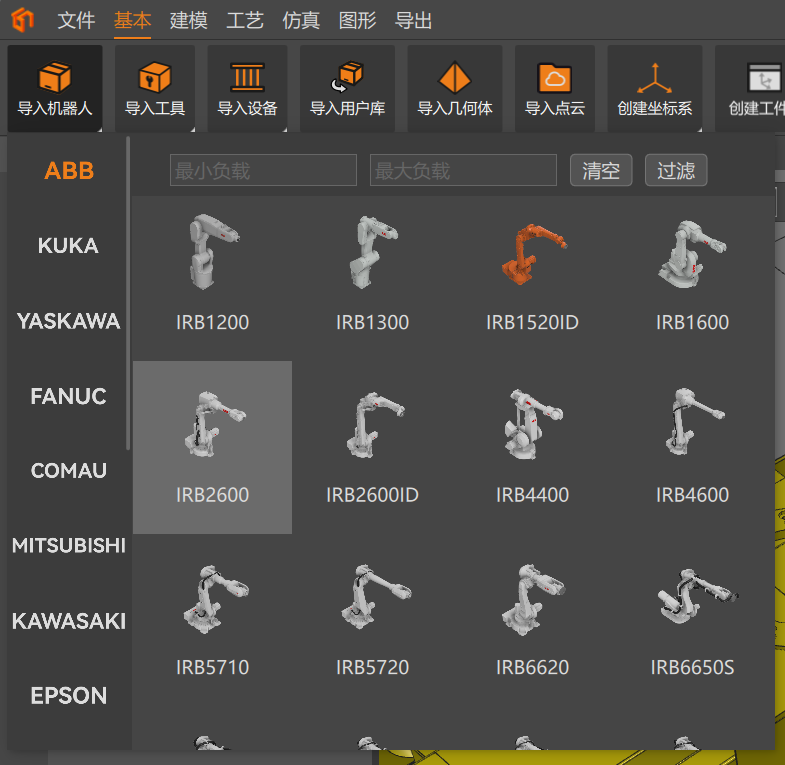Open the 导出 tab
Viewport: 785px width, 765px height.
[414, 21]
